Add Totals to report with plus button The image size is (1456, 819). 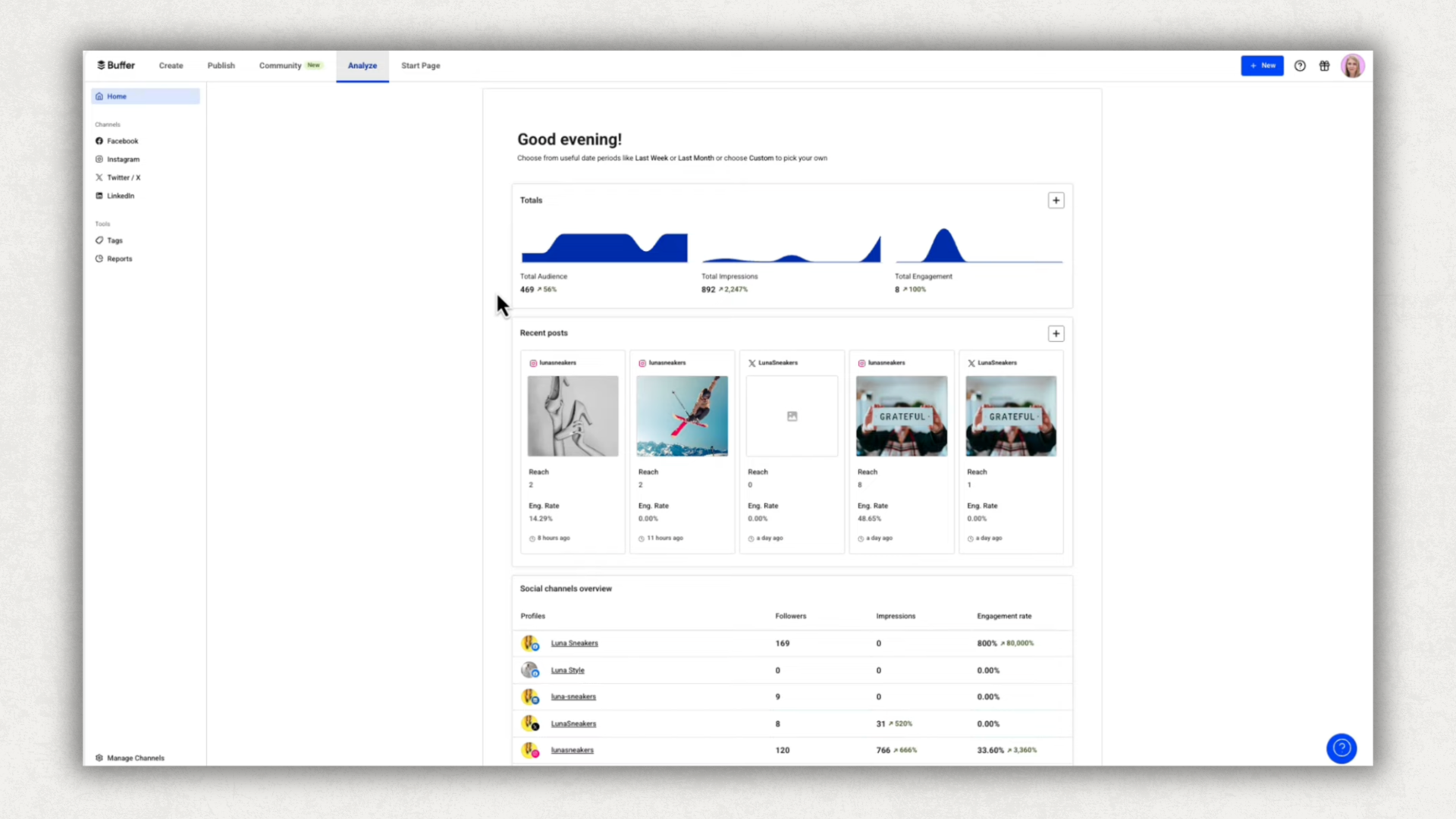pyautogui.click(x=1056, y=200)
